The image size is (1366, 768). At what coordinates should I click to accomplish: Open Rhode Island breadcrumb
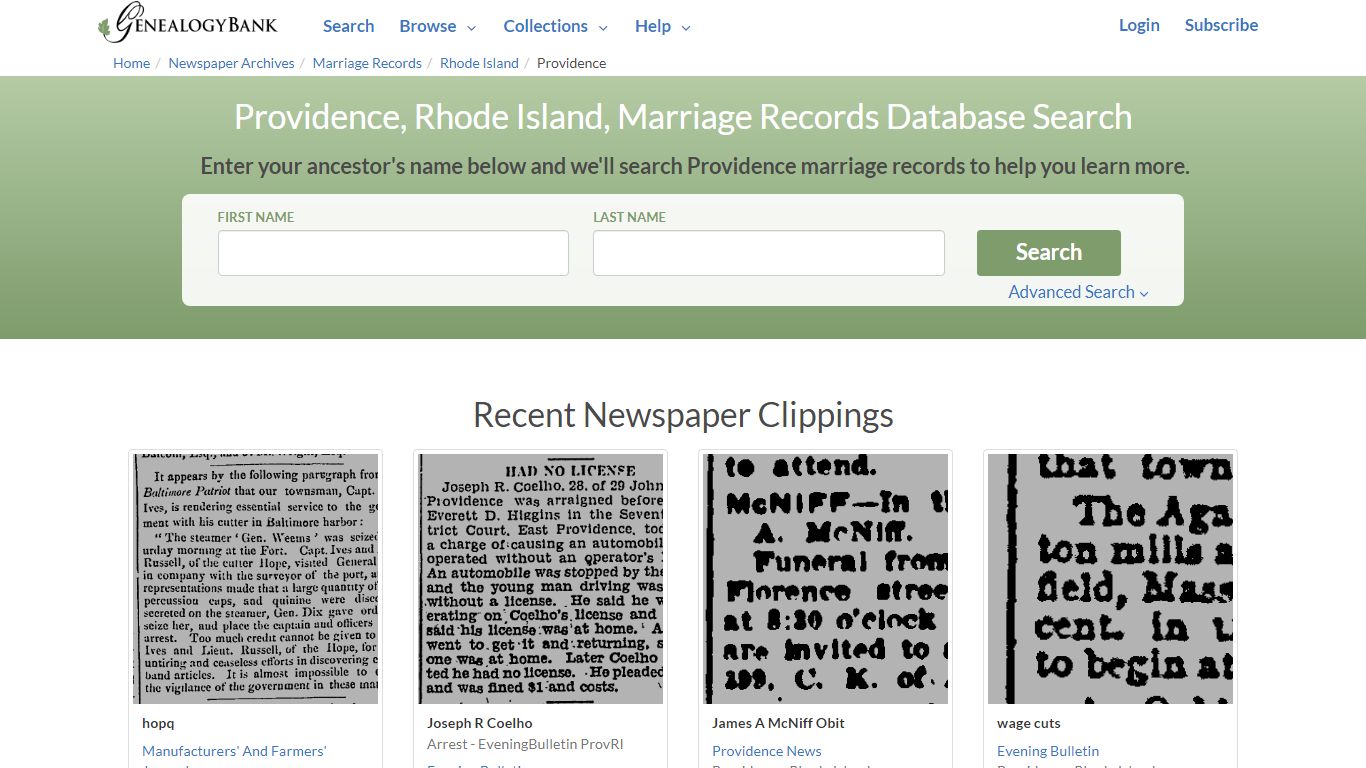pyautogui.click(x=479, y=63)
